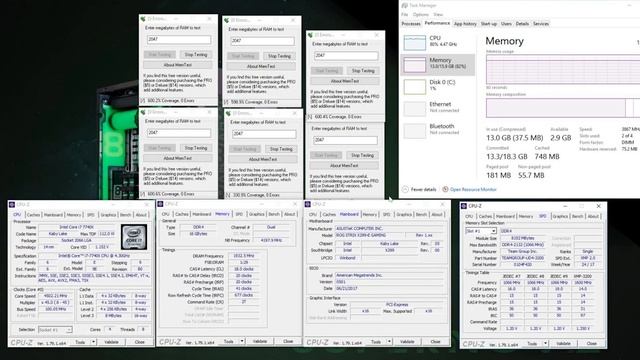Screen dimensions: 640x360
Task: Click title icon of CPU-Z window showing Mainboard tab
Action: (x=309, y=204)
